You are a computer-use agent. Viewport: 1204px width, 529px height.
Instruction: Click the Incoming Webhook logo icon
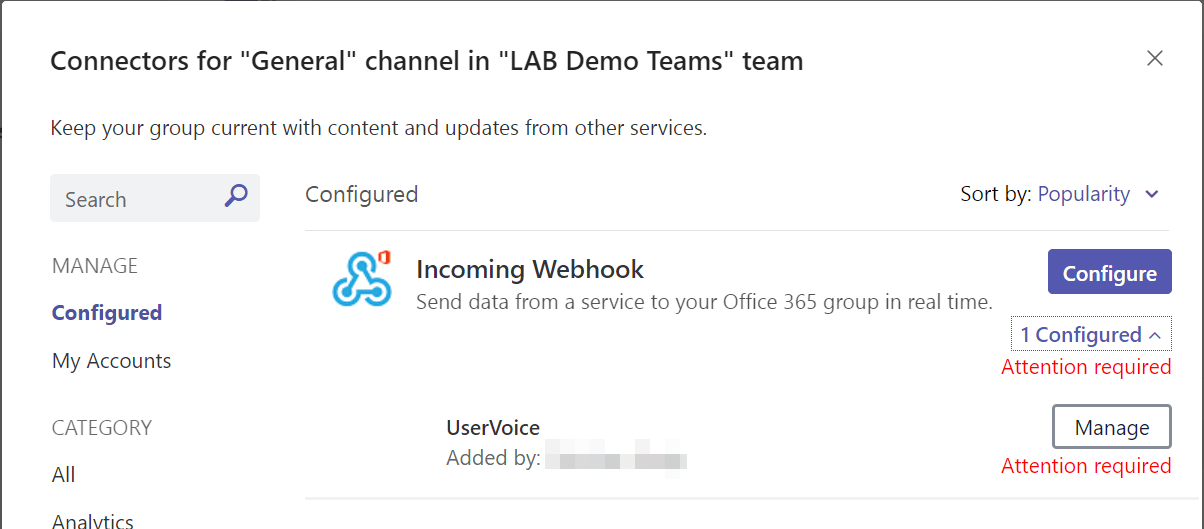[x=360, y=278]
